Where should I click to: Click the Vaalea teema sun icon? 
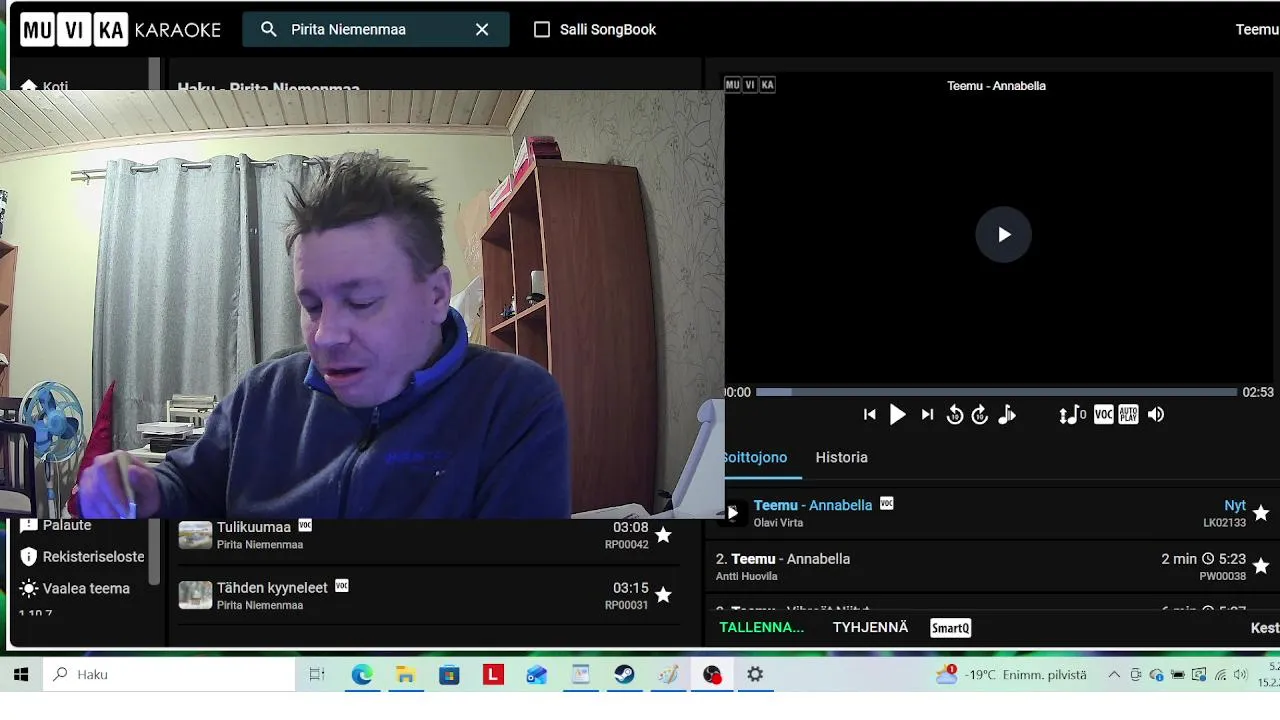[28, 588]
